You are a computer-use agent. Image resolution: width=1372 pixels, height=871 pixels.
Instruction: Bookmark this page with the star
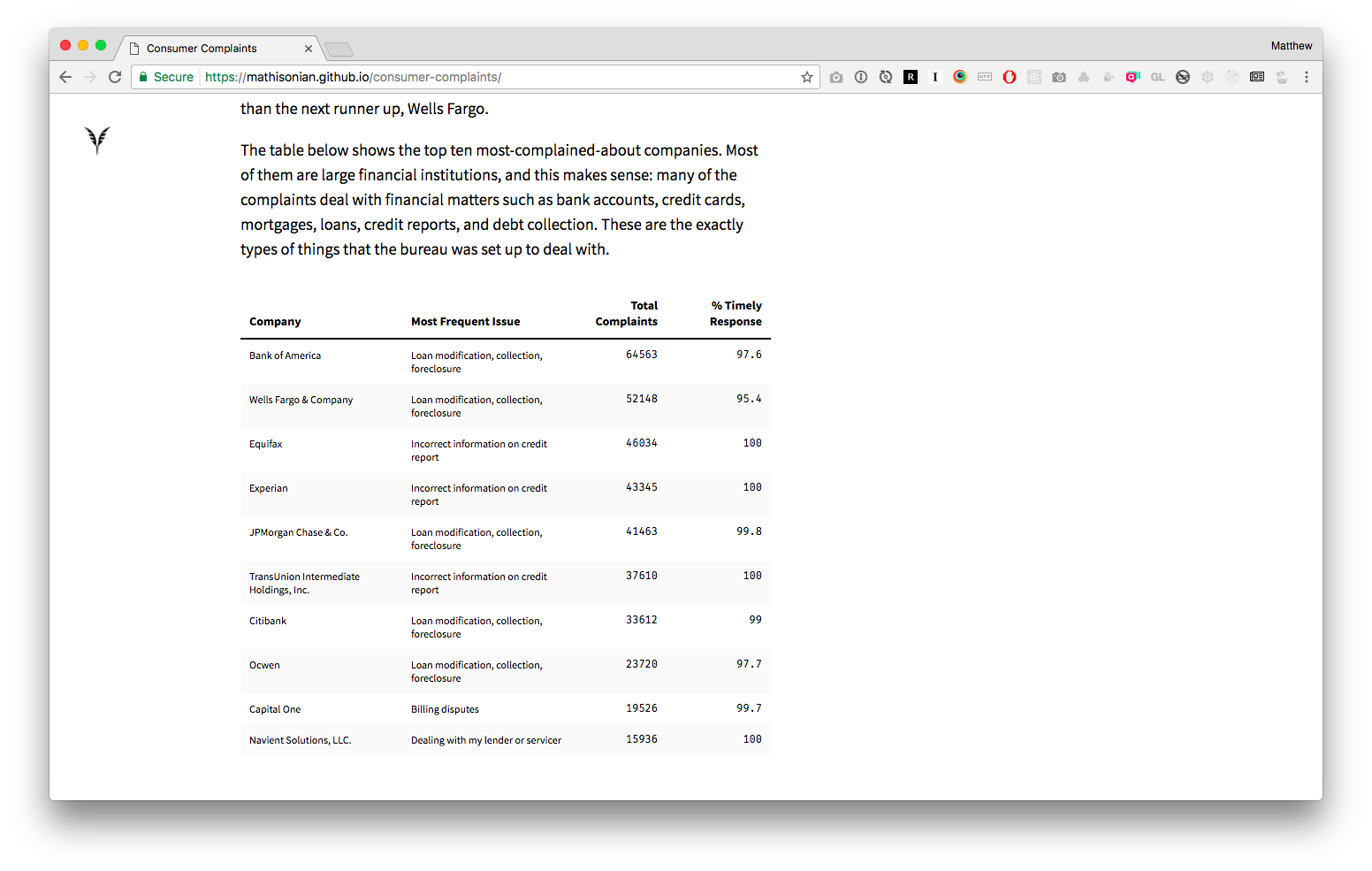click(x=807, y=77)
